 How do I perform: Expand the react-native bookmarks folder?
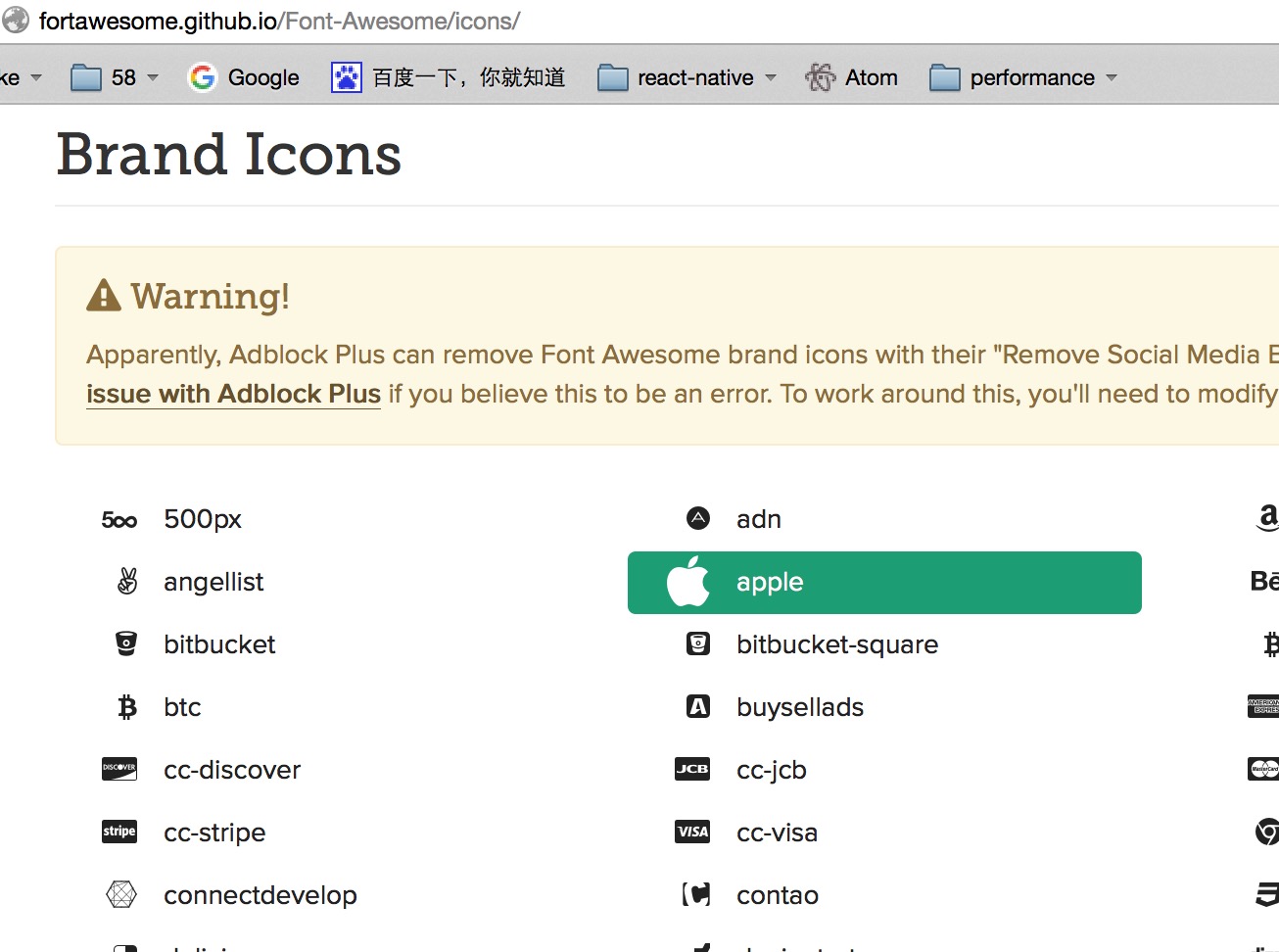[x=687, y=77]
